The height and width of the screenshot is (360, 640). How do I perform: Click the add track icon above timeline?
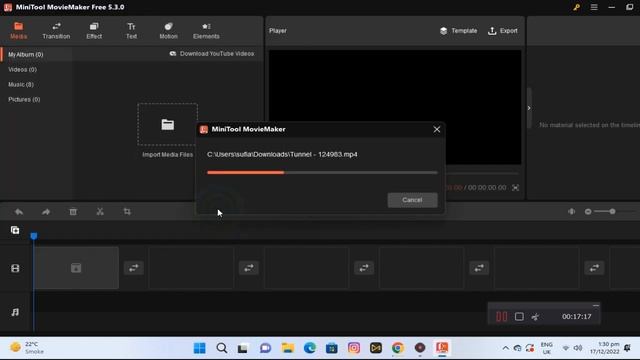[15, 230]
